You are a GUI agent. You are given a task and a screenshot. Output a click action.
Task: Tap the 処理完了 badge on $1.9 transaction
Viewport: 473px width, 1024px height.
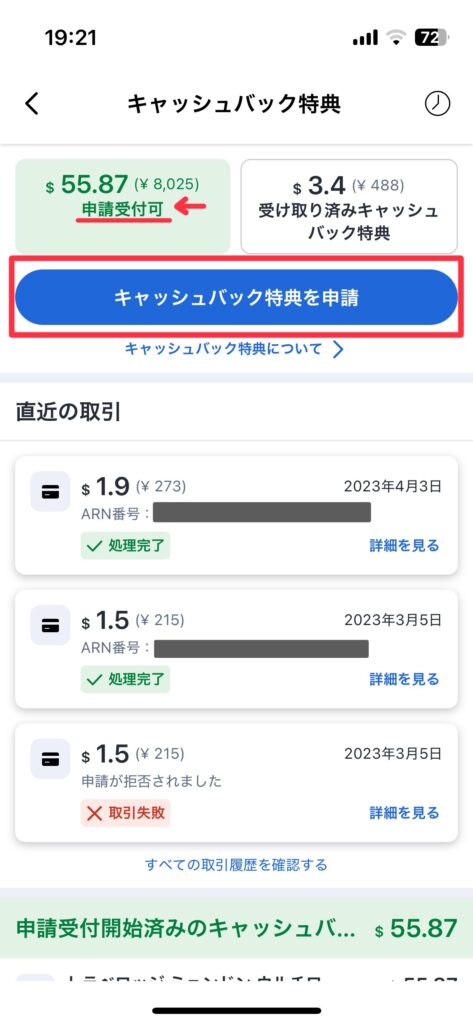pos(125,545)
